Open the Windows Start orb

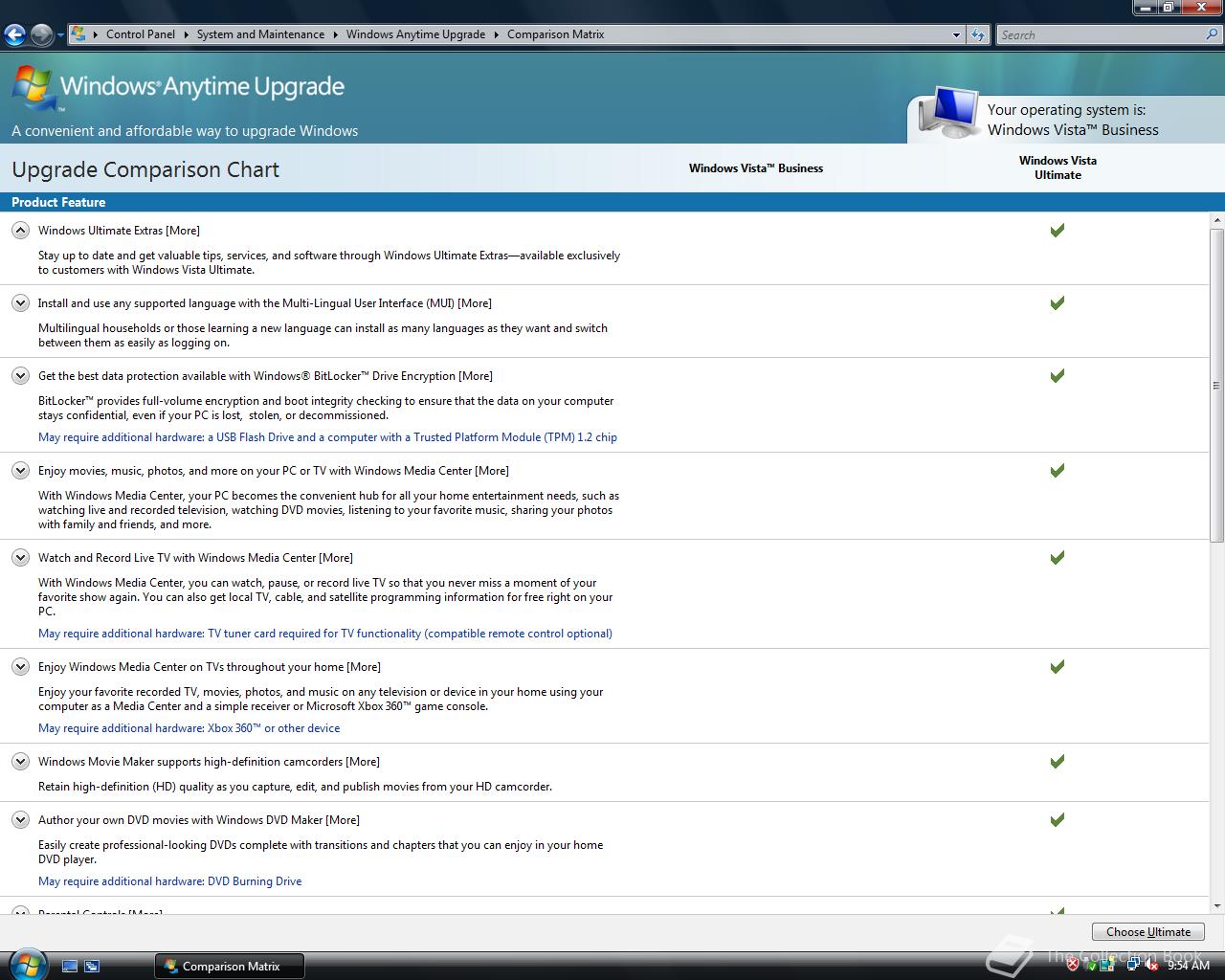27,964
